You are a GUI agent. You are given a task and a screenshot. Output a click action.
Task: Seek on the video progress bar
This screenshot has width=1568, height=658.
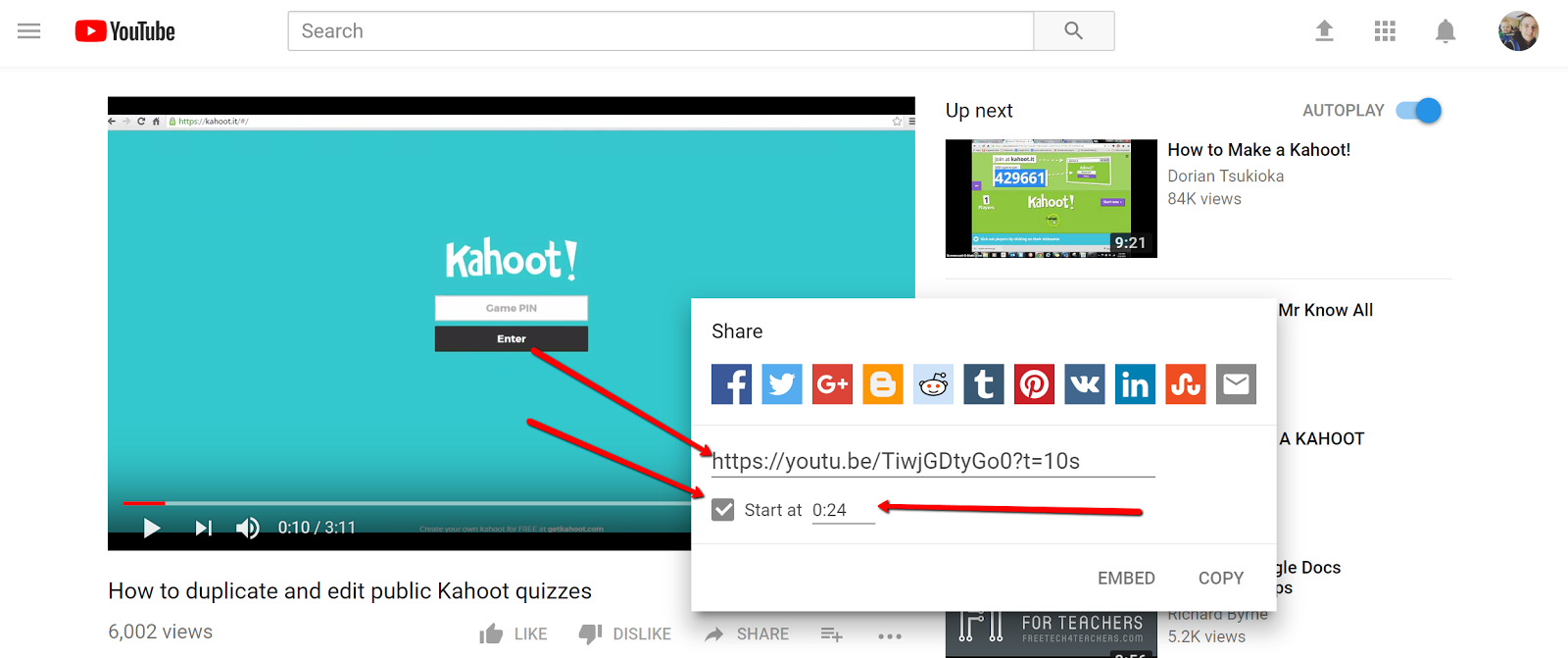(x=407, y=503)
